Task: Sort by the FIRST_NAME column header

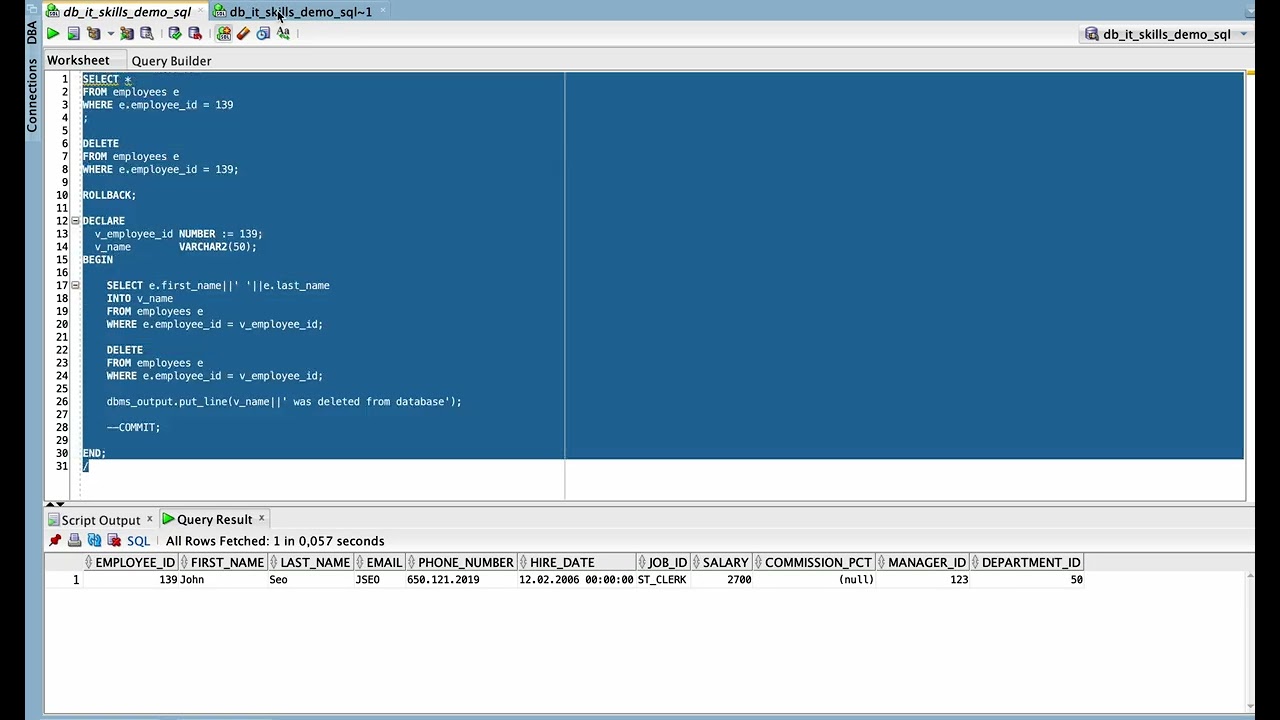Action: (x=223, y=563)
